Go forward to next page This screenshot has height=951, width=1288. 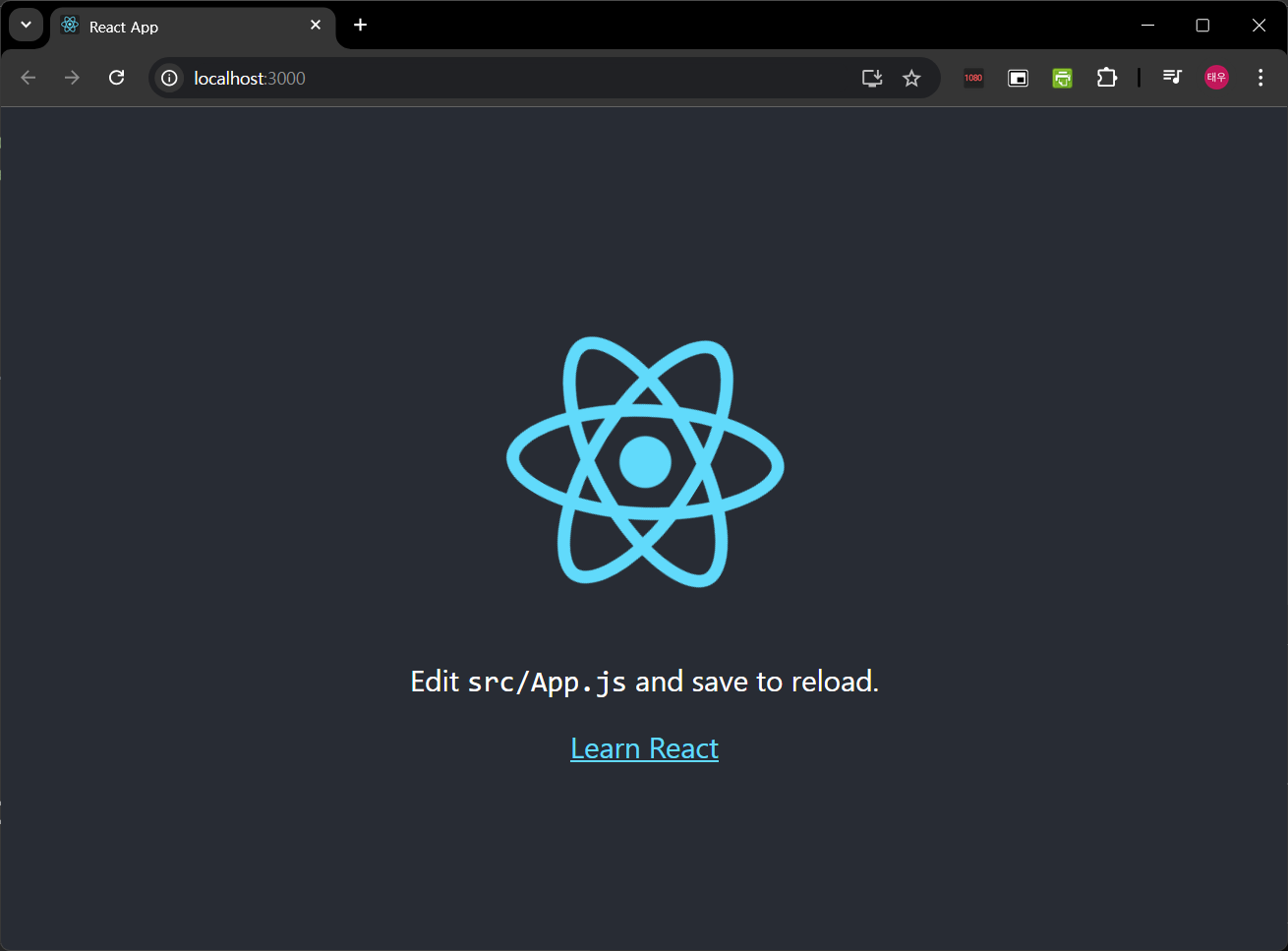click(72, 78)
